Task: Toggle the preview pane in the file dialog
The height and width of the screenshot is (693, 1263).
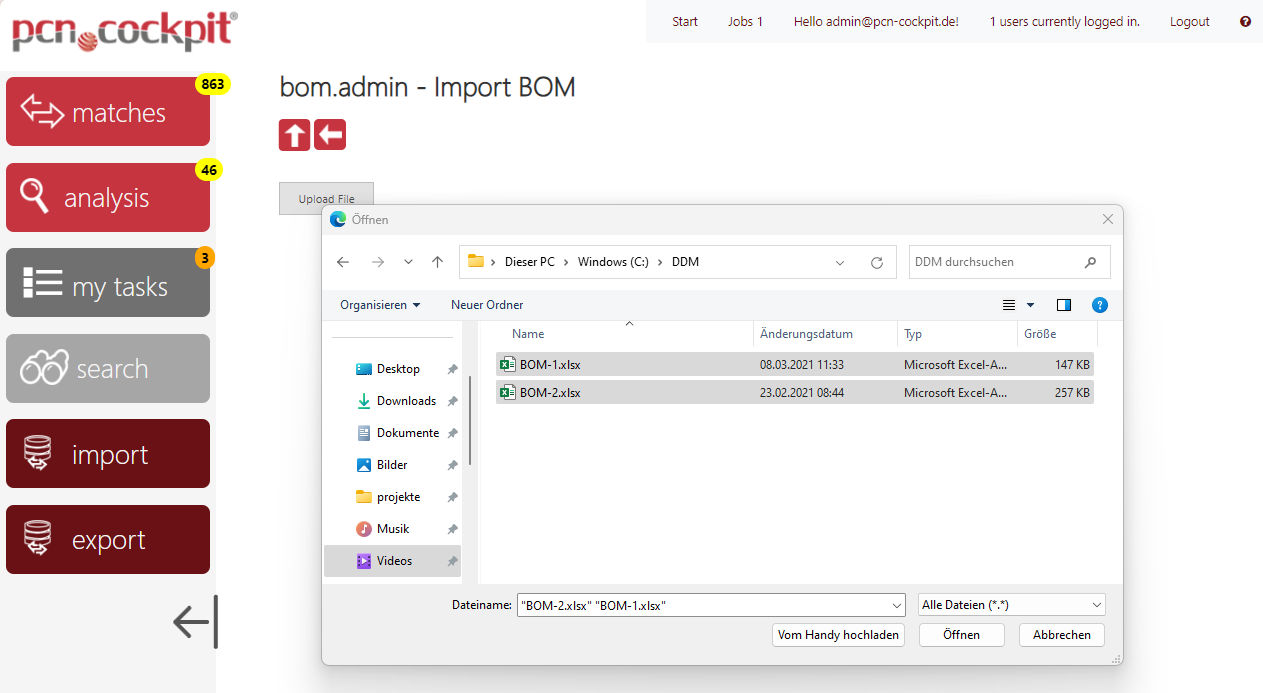Action: pyautogui.click(x=1063, y=304)
